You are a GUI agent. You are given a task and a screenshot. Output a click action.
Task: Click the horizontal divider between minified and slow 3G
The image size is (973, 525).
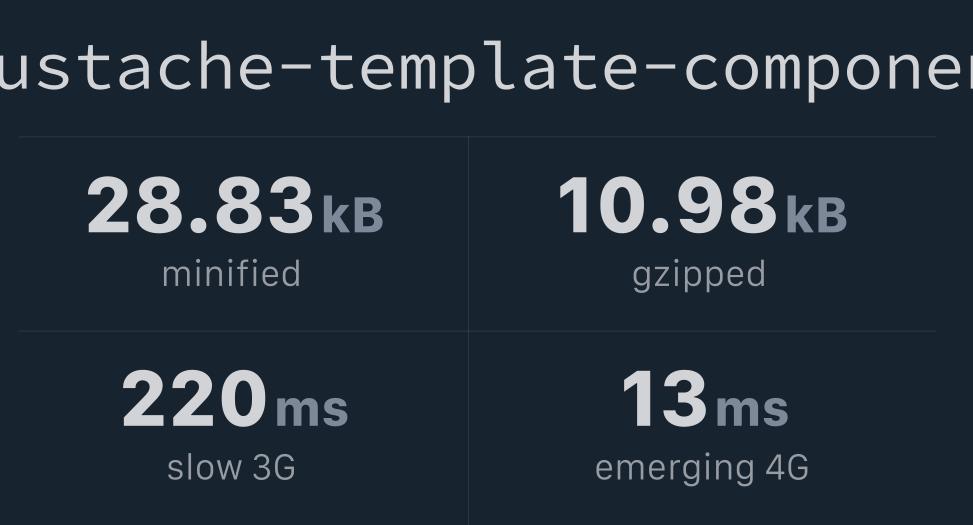243,331
